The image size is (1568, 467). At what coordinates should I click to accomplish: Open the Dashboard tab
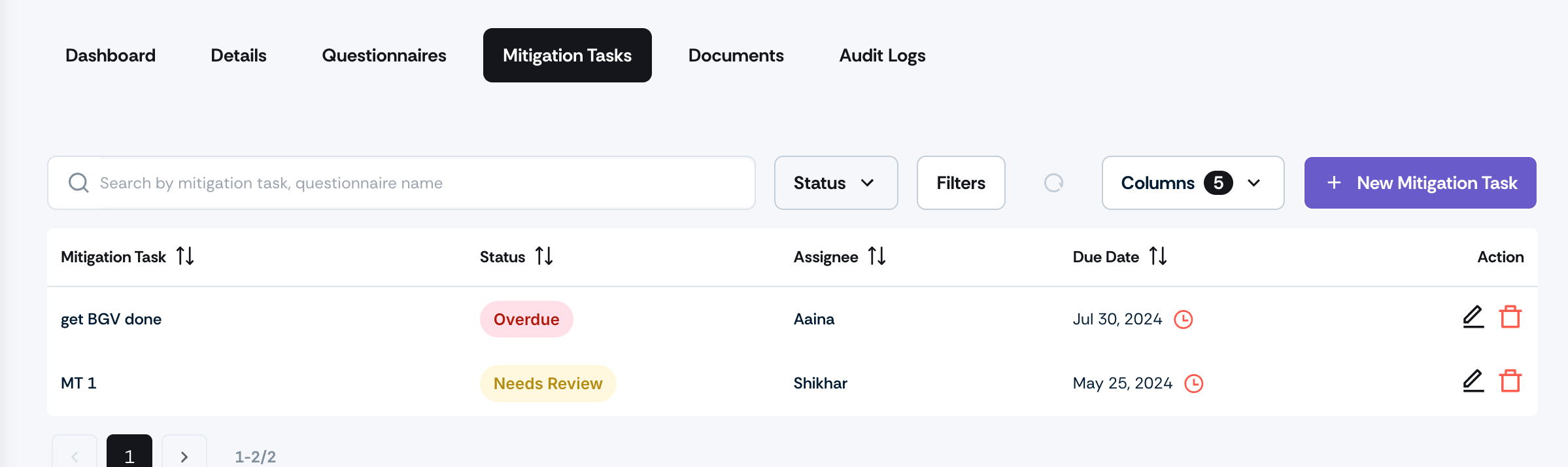click(111, 55)
